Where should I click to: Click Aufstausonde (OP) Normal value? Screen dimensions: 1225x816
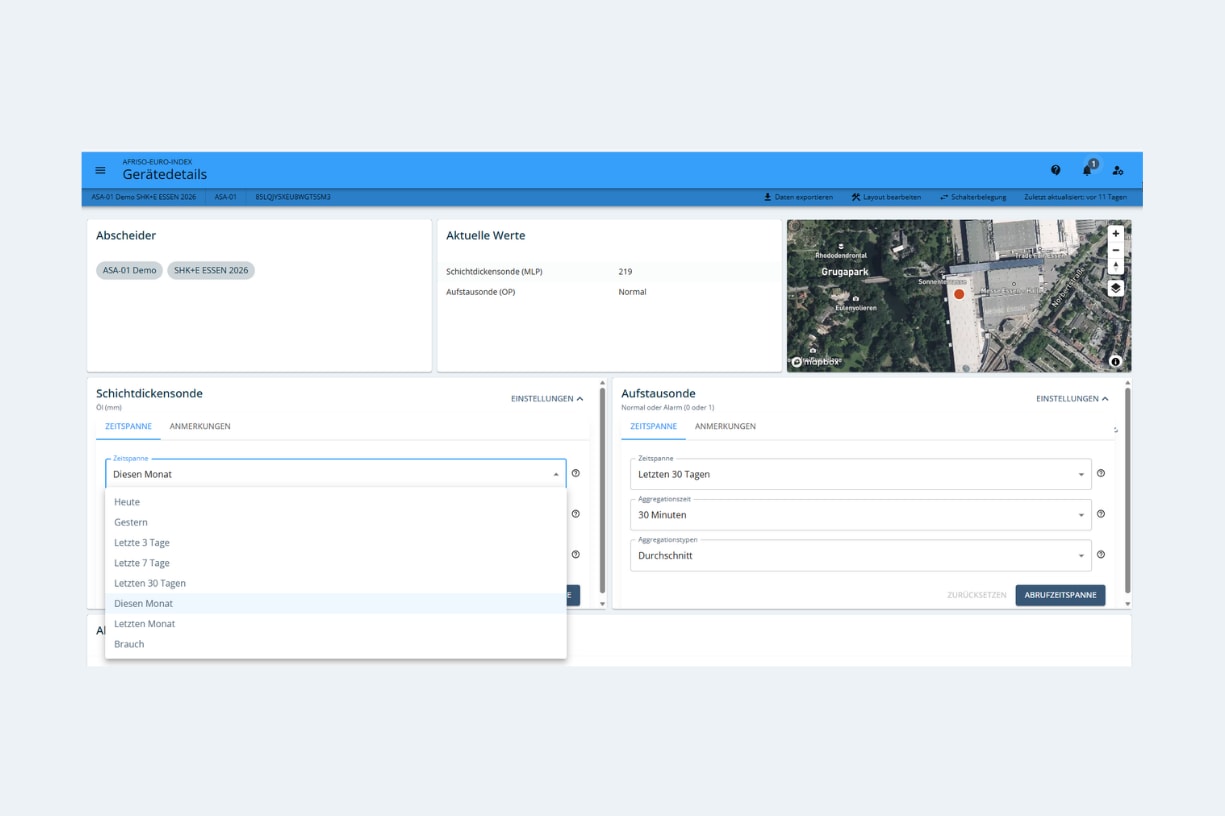pos(632,292)
